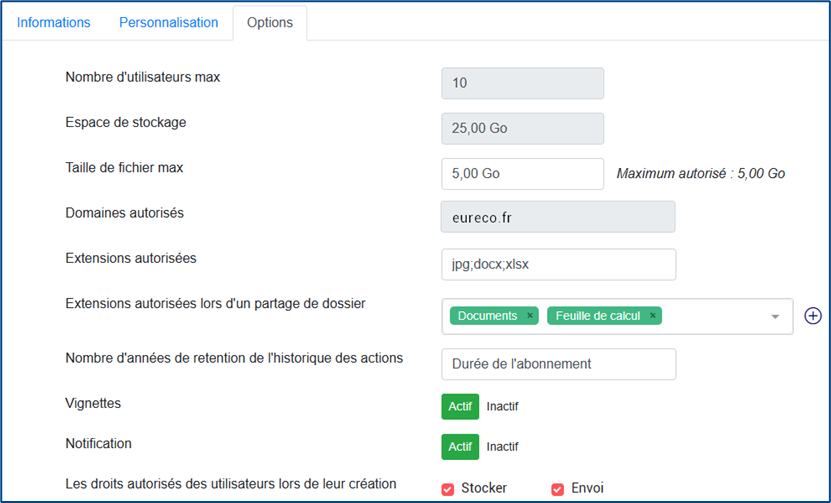
Task: Click the Nombre d'utilisateurs max field
Action: pyautogui.click(x=523, y=83)
